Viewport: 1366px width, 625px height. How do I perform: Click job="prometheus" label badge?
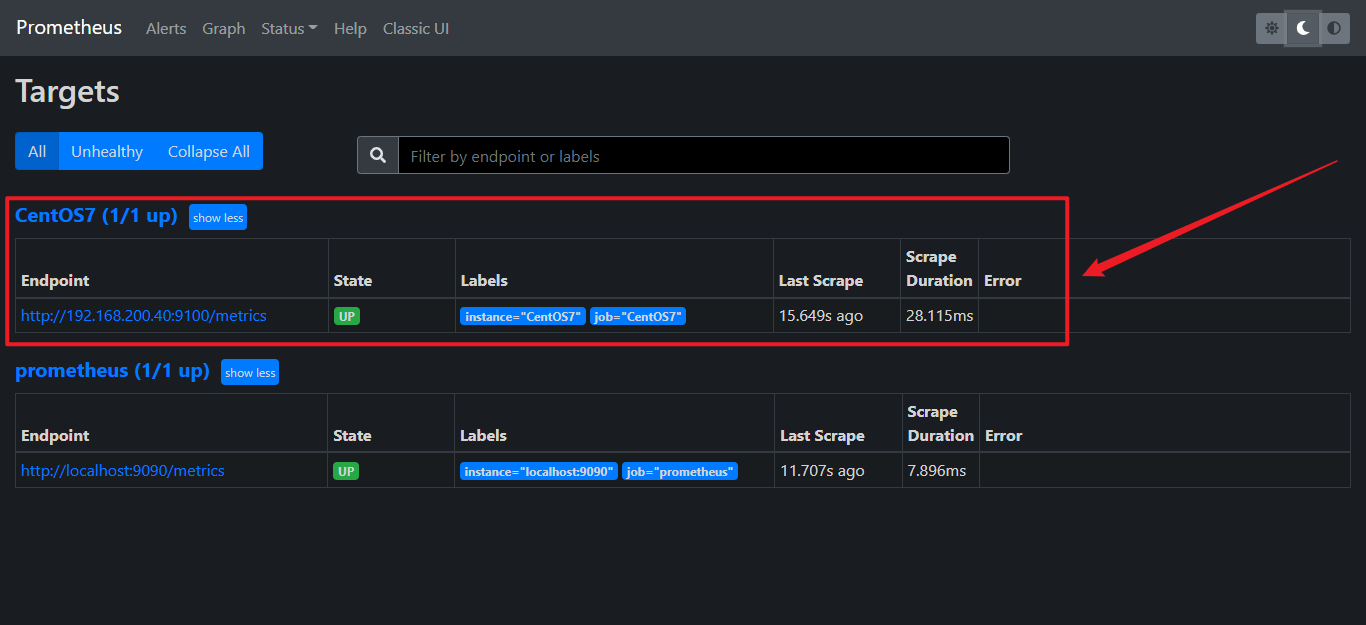(x=680, y=471)
